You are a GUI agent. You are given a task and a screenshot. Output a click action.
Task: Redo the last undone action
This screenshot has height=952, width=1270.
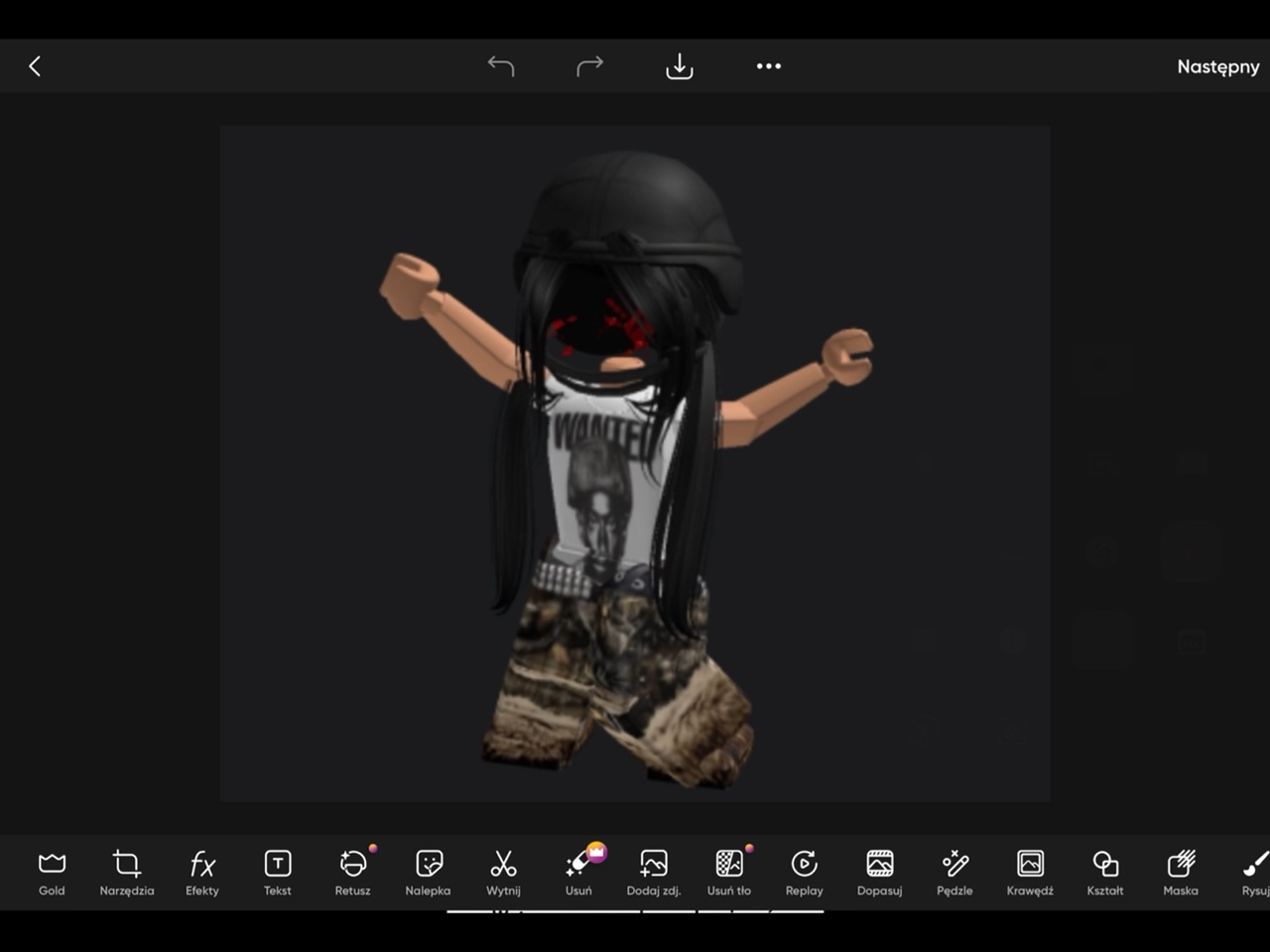coord(590,65)
